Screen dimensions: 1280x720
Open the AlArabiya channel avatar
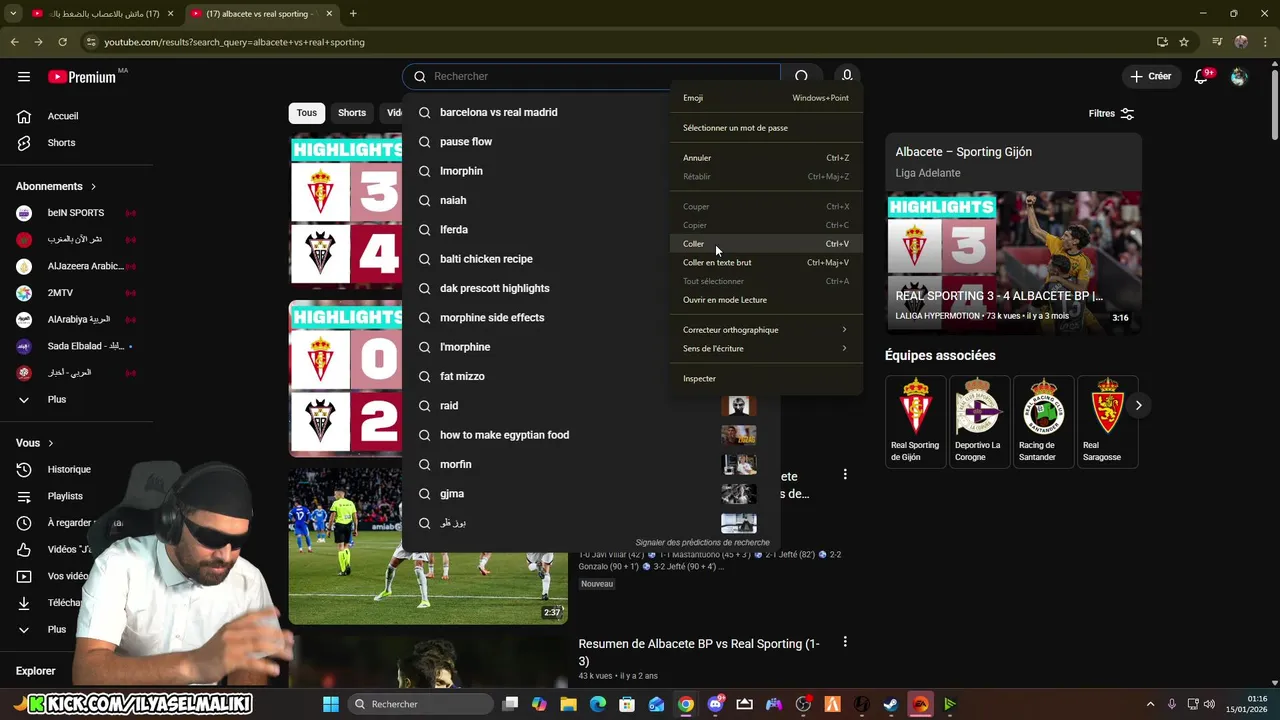(24, 319)
